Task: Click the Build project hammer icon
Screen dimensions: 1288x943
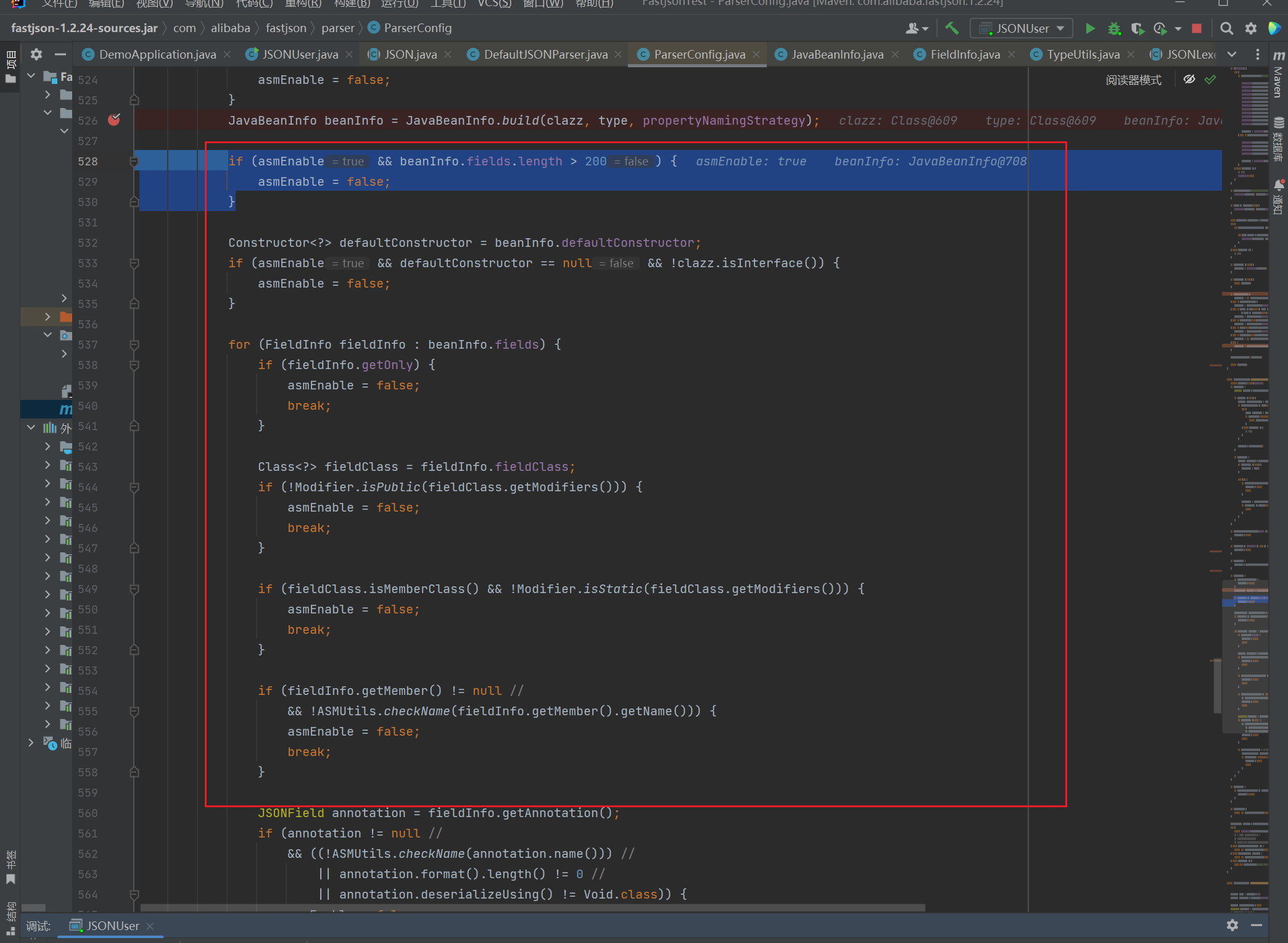Action: pyautogui.click(x=952, y=28)
